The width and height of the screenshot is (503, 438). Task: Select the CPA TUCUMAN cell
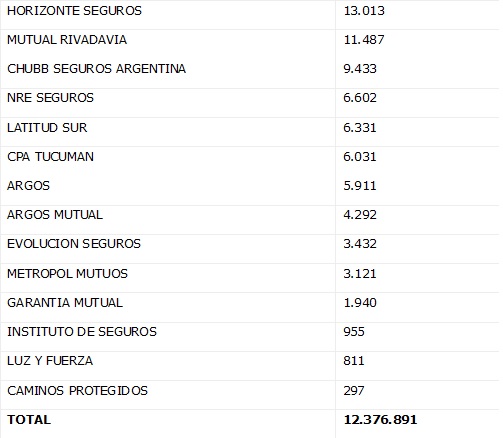(x=50, y=157)
